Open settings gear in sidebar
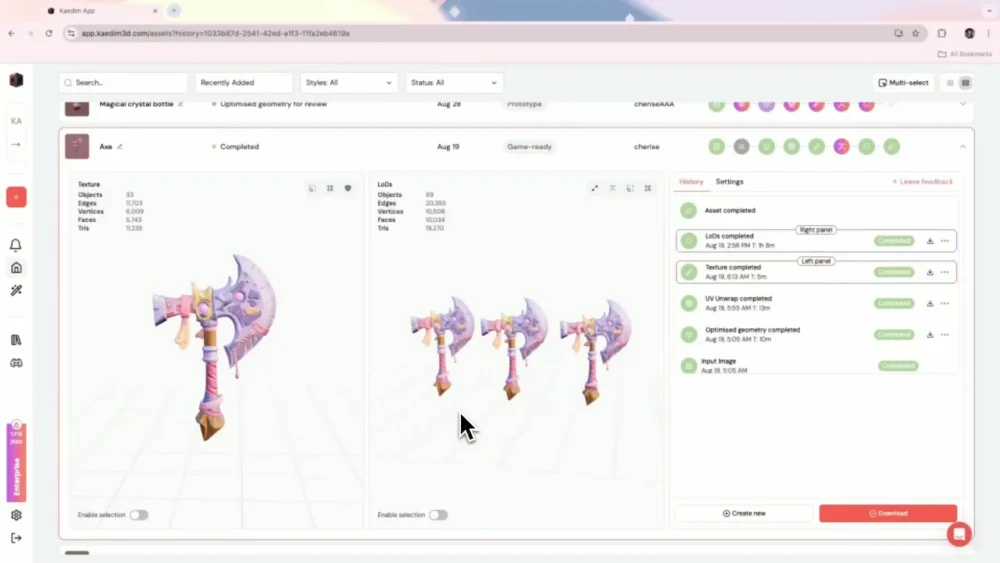Screen dimensions: 1000x563 coord(16,515)
